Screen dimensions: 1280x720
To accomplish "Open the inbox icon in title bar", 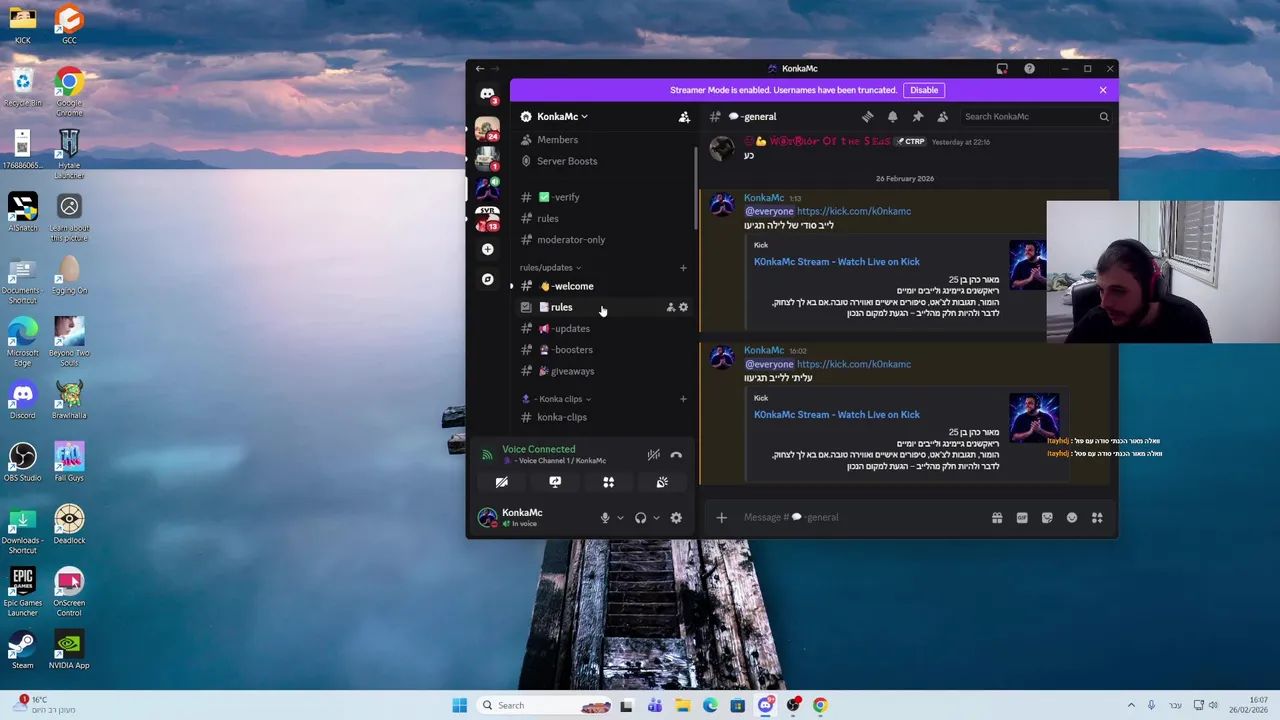I will pos(1002,69).
